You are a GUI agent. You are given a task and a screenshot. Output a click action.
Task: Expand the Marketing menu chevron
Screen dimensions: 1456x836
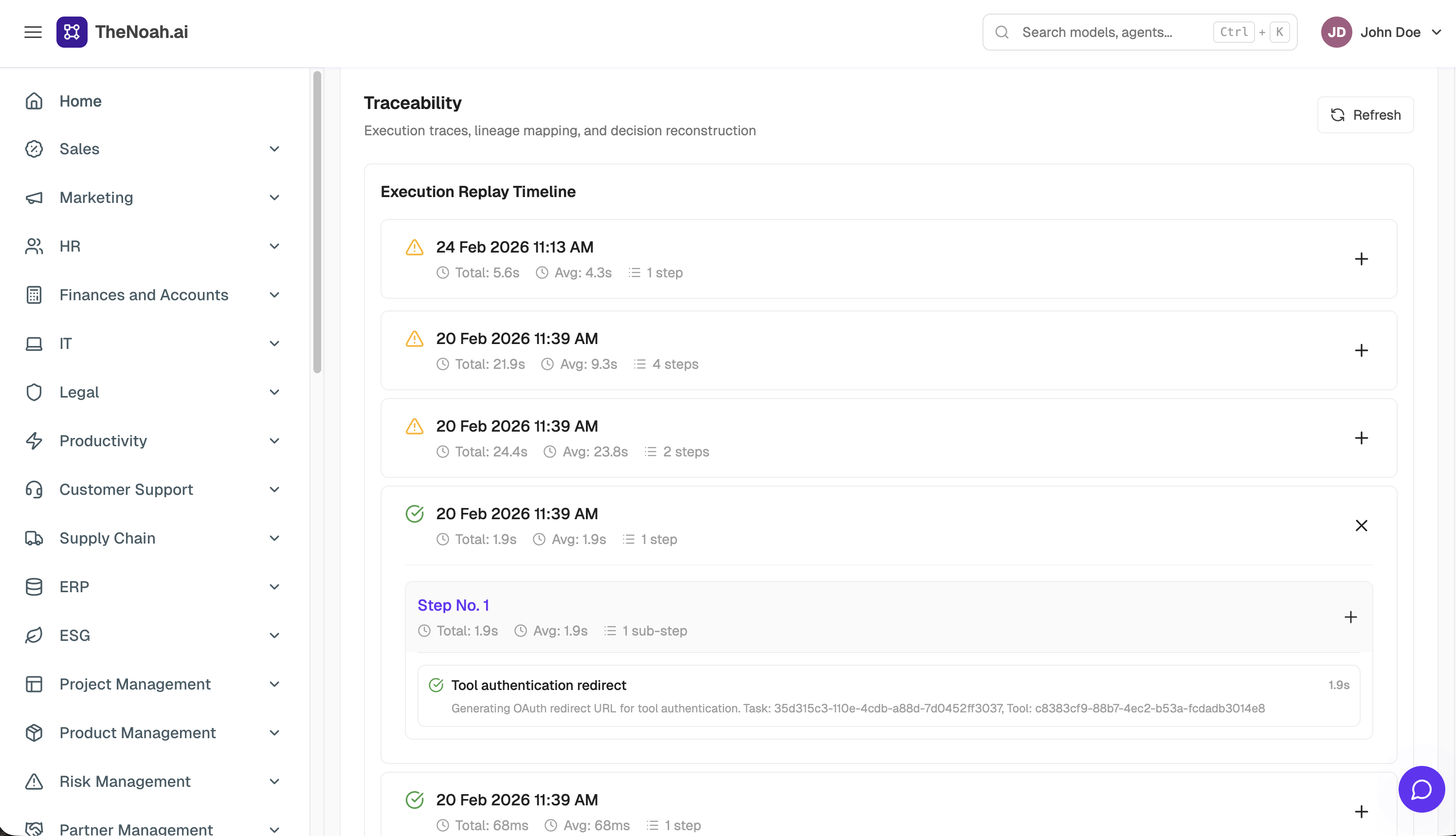[274, 198]
